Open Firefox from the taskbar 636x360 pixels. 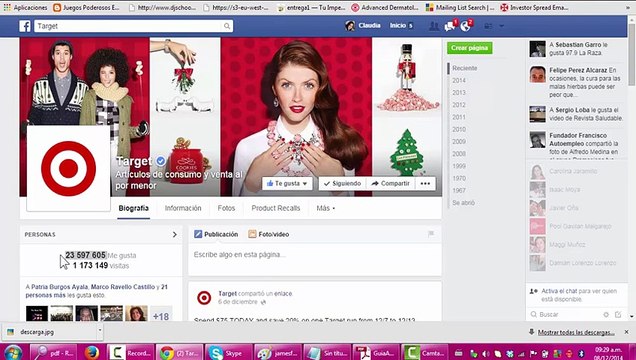coord(92,352)
